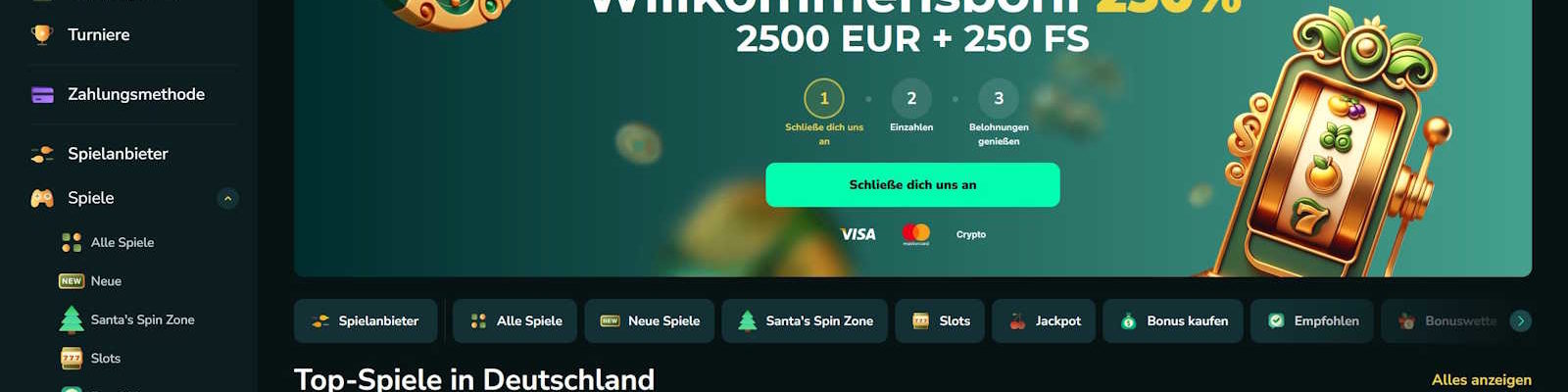
Task: Select step 3 Belohnungen genießen circle
Action: [x=999, y=98]
